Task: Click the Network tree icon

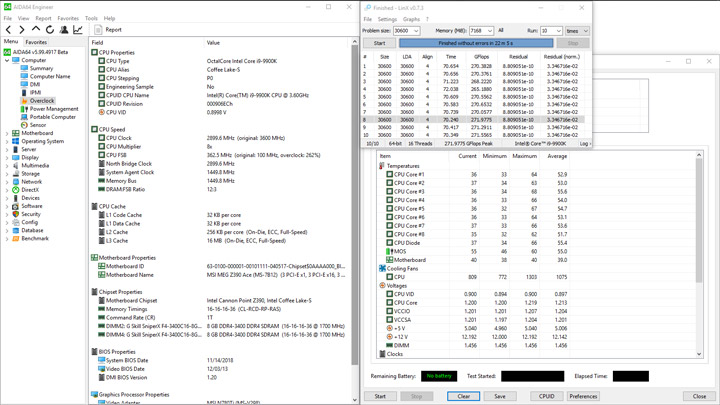Action: tap(16, 182)
